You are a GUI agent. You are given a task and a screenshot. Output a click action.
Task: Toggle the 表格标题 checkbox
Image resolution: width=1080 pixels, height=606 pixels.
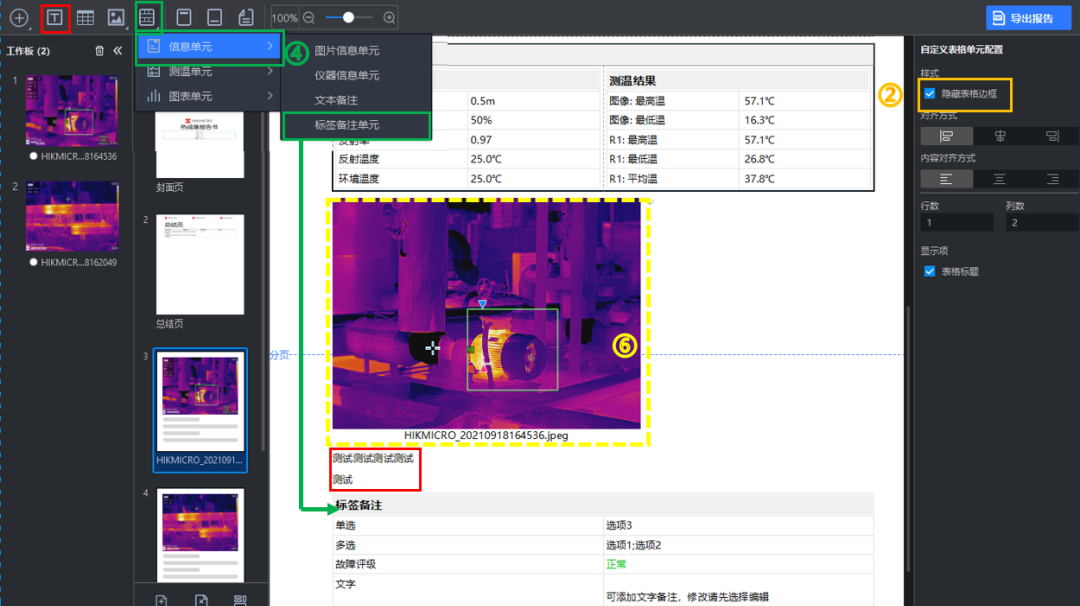pos(930,271)
